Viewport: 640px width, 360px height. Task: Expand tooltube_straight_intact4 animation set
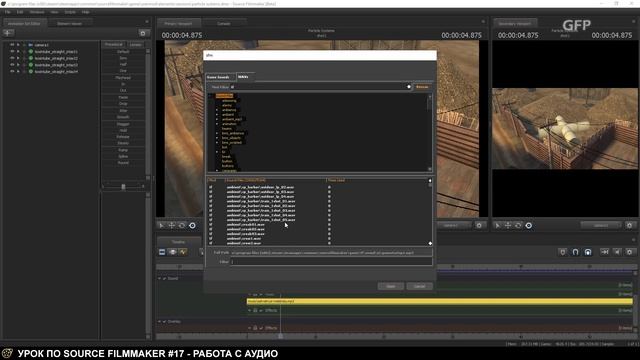(x=18, y=71)
